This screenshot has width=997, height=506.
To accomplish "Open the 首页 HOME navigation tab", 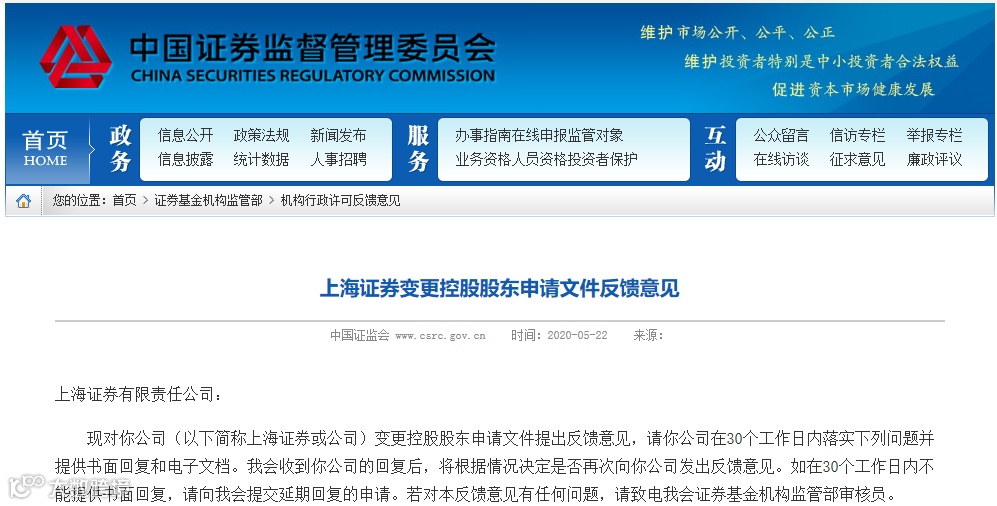I will click(45, 148).
